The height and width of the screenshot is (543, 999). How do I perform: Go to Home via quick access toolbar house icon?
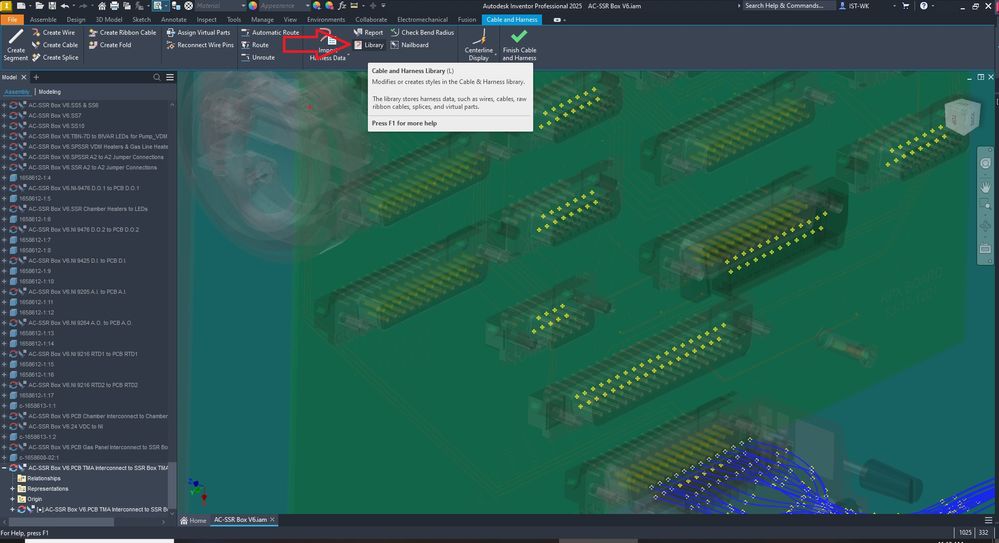(101, 6)
